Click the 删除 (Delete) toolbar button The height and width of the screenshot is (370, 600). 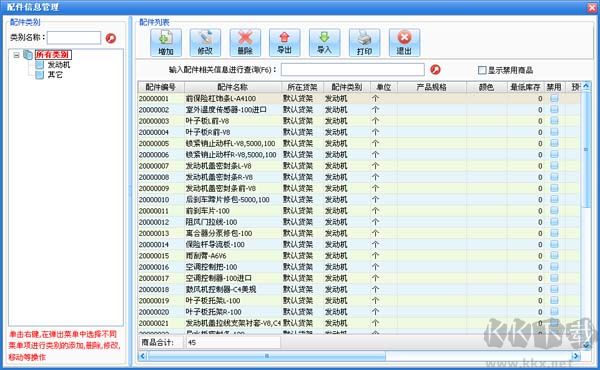pos(245,42)
